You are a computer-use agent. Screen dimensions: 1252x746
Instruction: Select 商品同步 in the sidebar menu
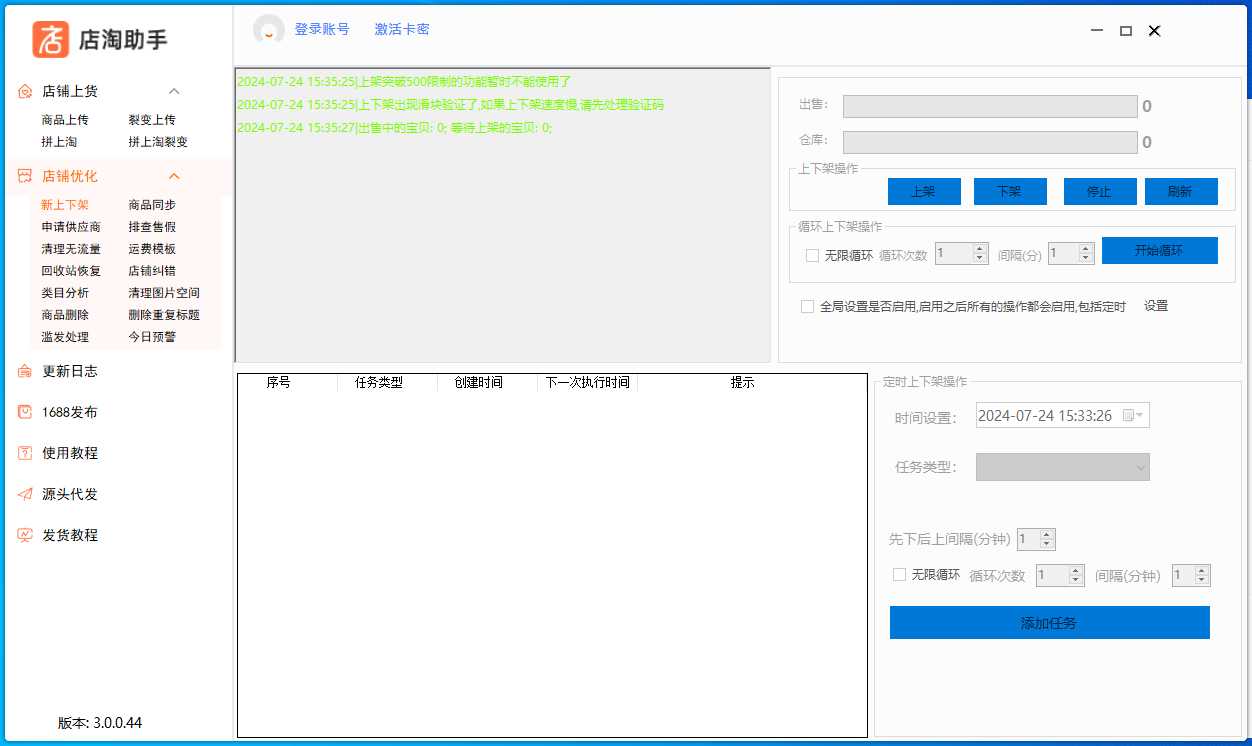coord(152,205)
